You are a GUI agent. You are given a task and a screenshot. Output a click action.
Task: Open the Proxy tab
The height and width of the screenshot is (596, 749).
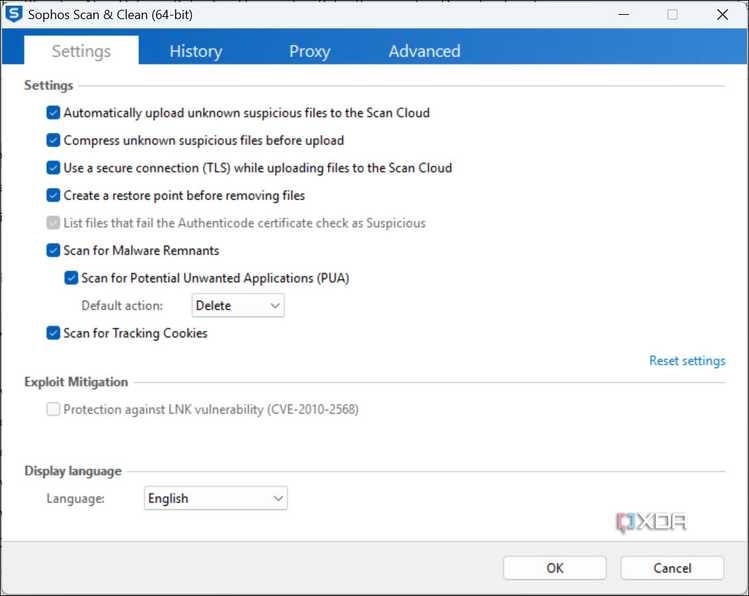point(310,51)
